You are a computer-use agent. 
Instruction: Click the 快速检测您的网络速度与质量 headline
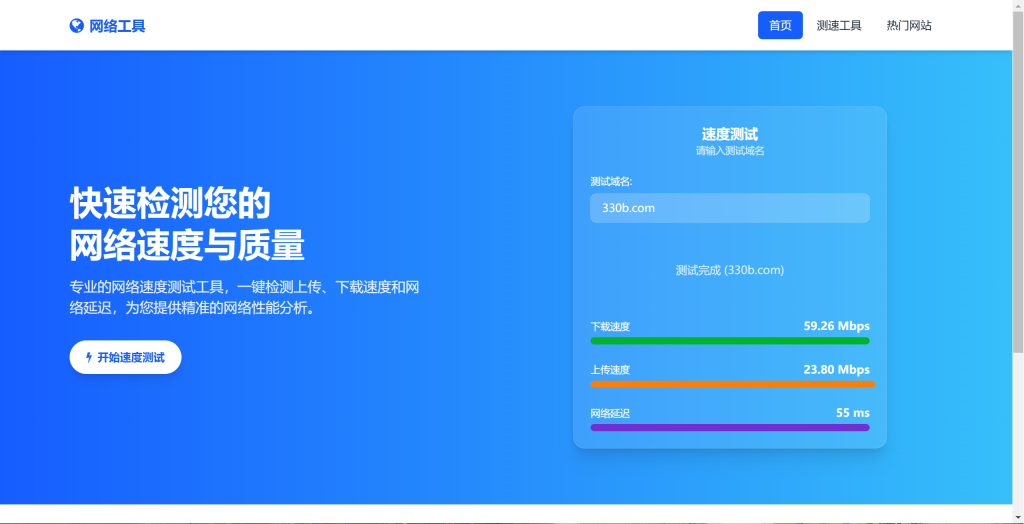tap(187, 224)
